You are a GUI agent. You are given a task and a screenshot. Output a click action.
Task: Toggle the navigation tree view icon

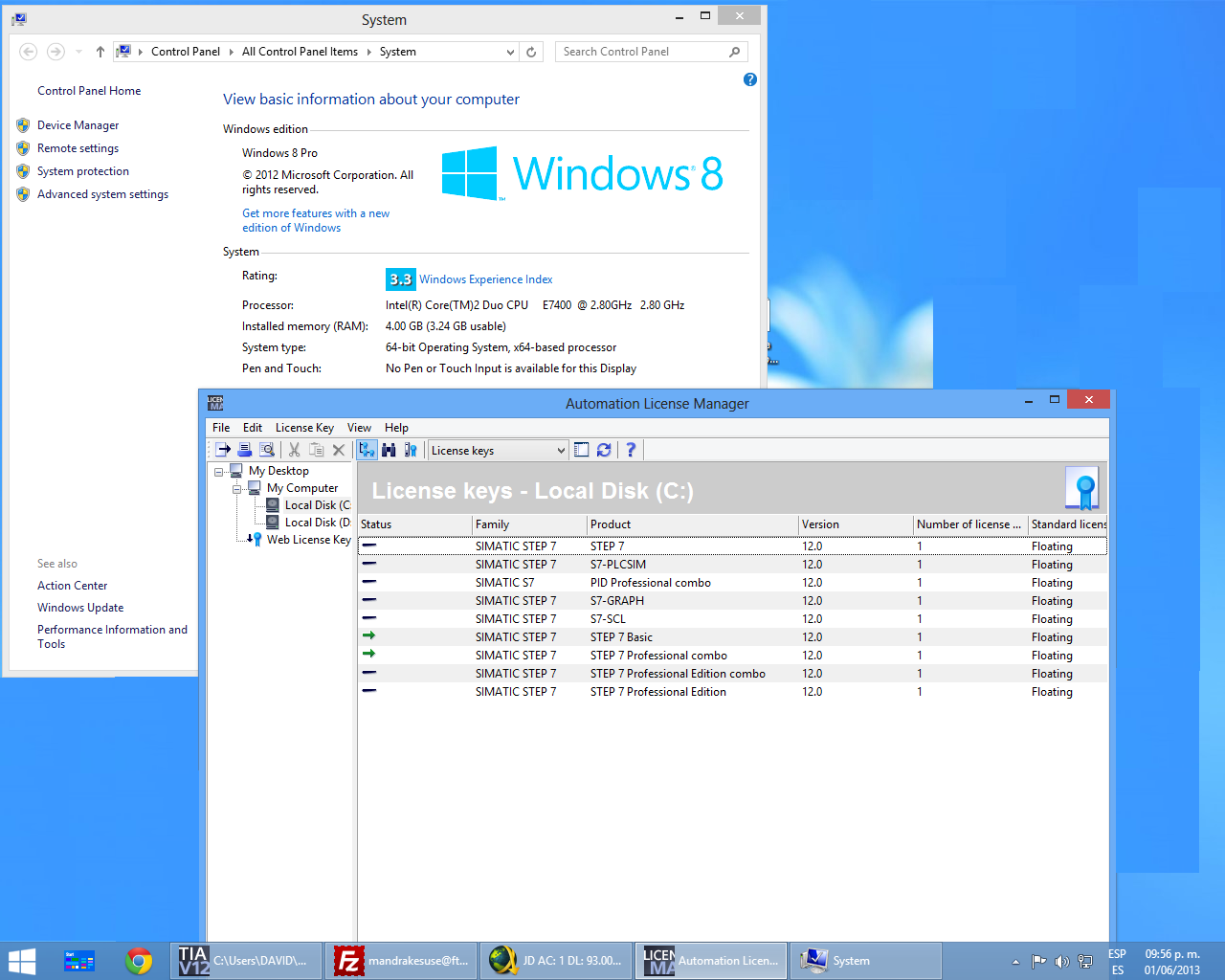click(367, 450)
